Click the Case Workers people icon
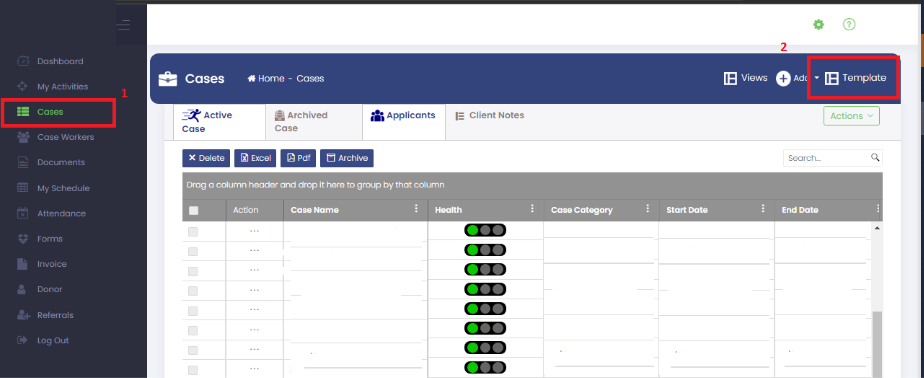924x378 pixels. click(x=23, y=137)
